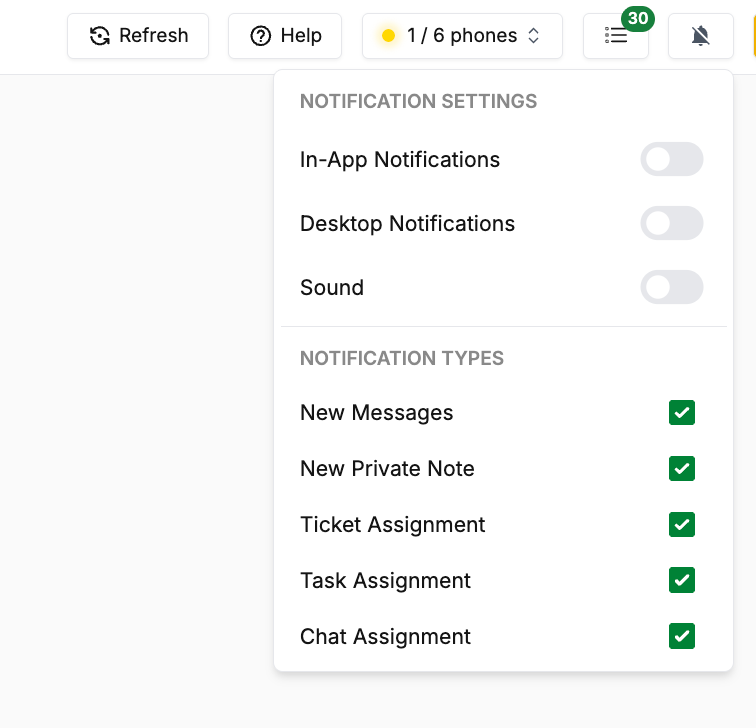Turn on Desktop Notifications switch

point(672,223)
